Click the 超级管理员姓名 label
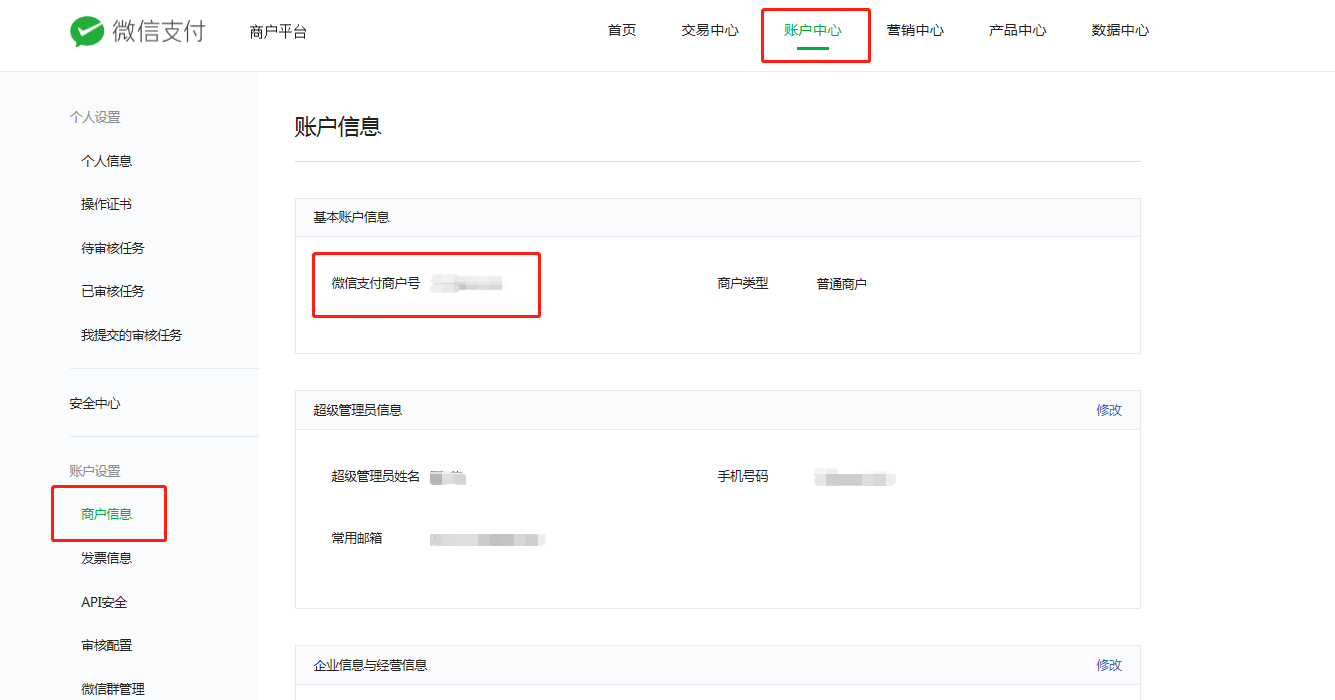1335x700 pixels. coord(376,476)
